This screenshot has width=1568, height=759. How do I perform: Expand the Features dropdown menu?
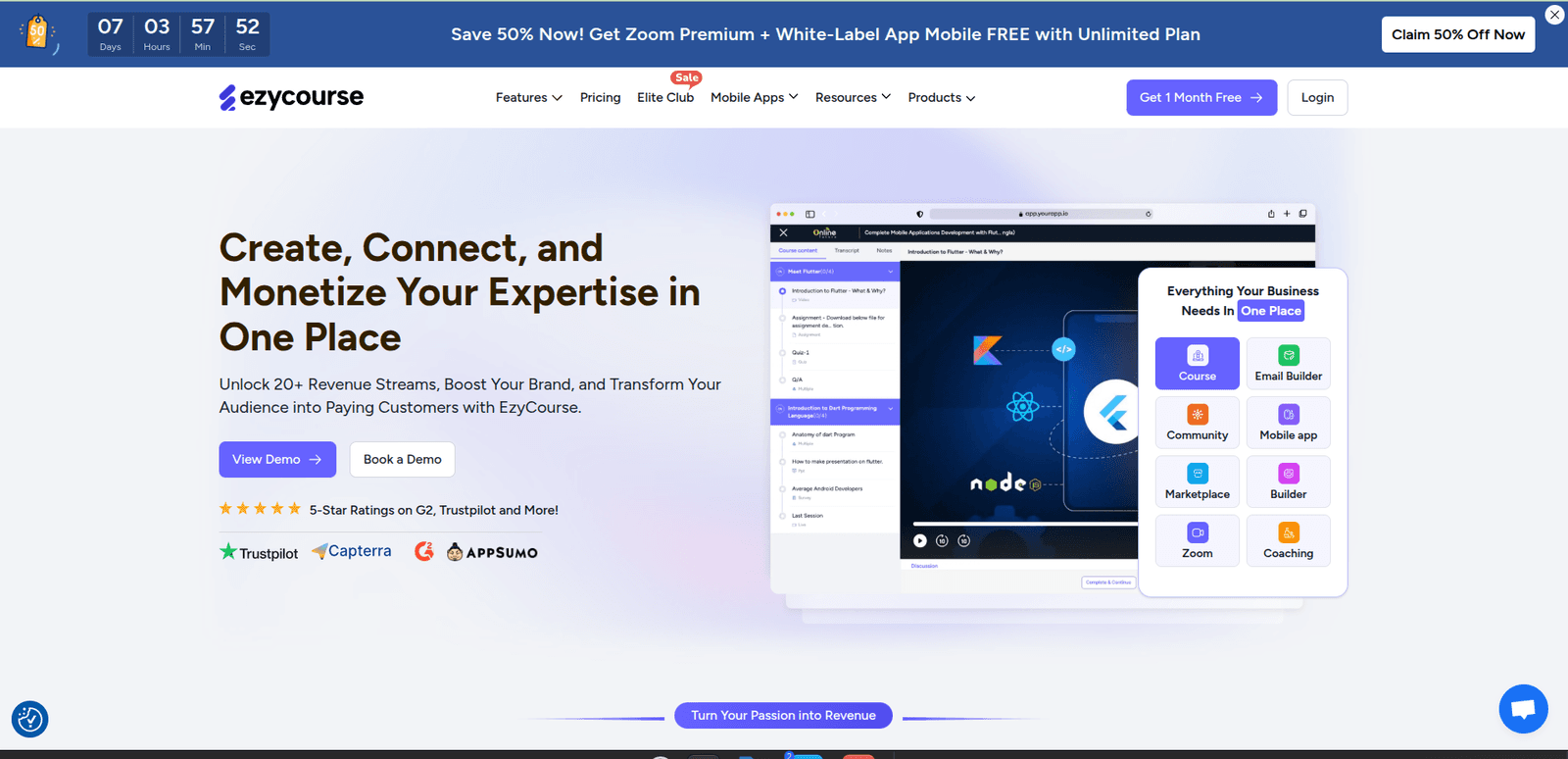pos(528,98)
